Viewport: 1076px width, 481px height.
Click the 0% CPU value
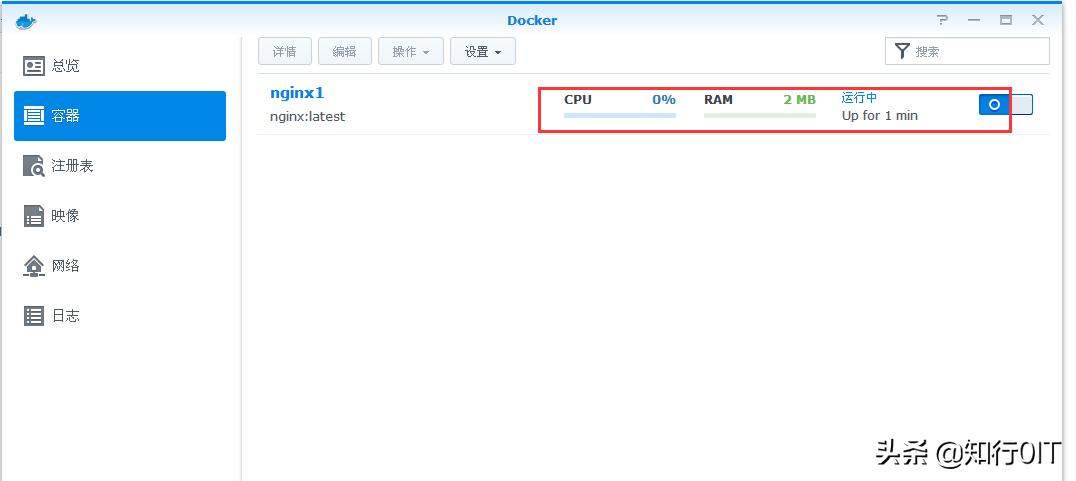[664, 99]
